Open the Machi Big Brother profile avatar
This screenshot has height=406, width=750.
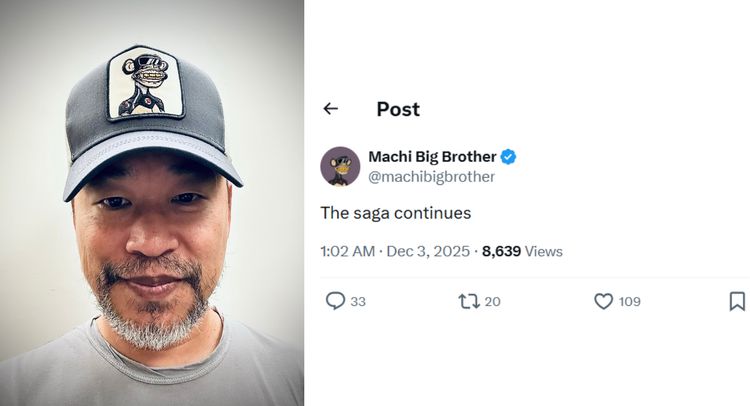(340, 166)
